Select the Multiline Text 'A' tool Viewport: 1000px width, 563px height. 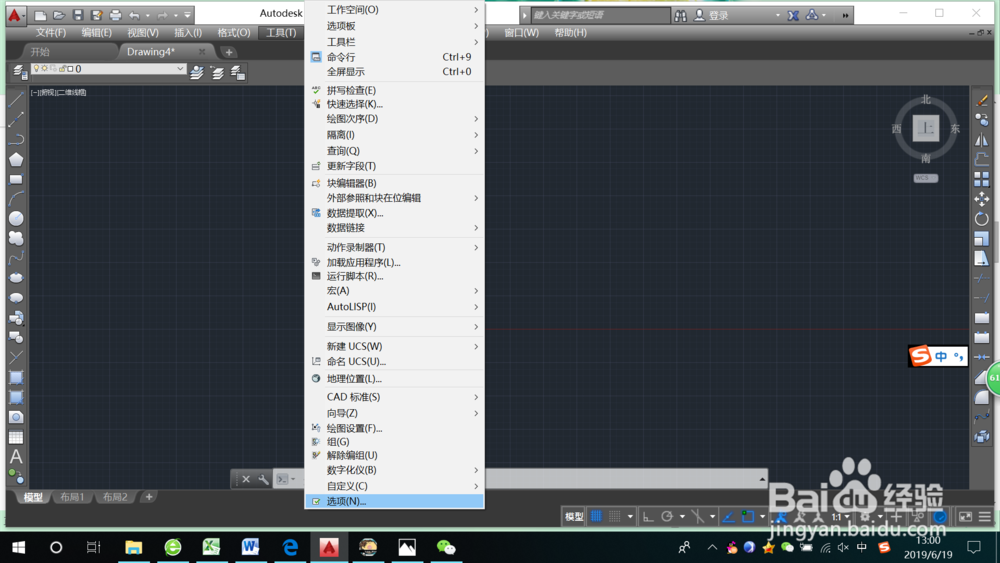click(16, 457)
